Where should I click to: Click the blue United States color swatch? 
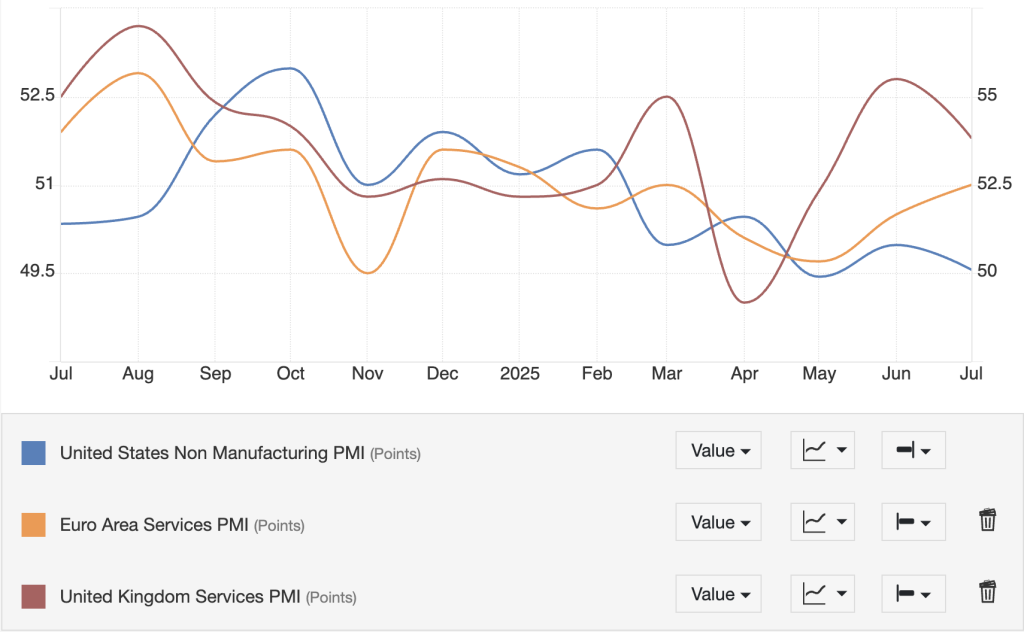(33, 453)
